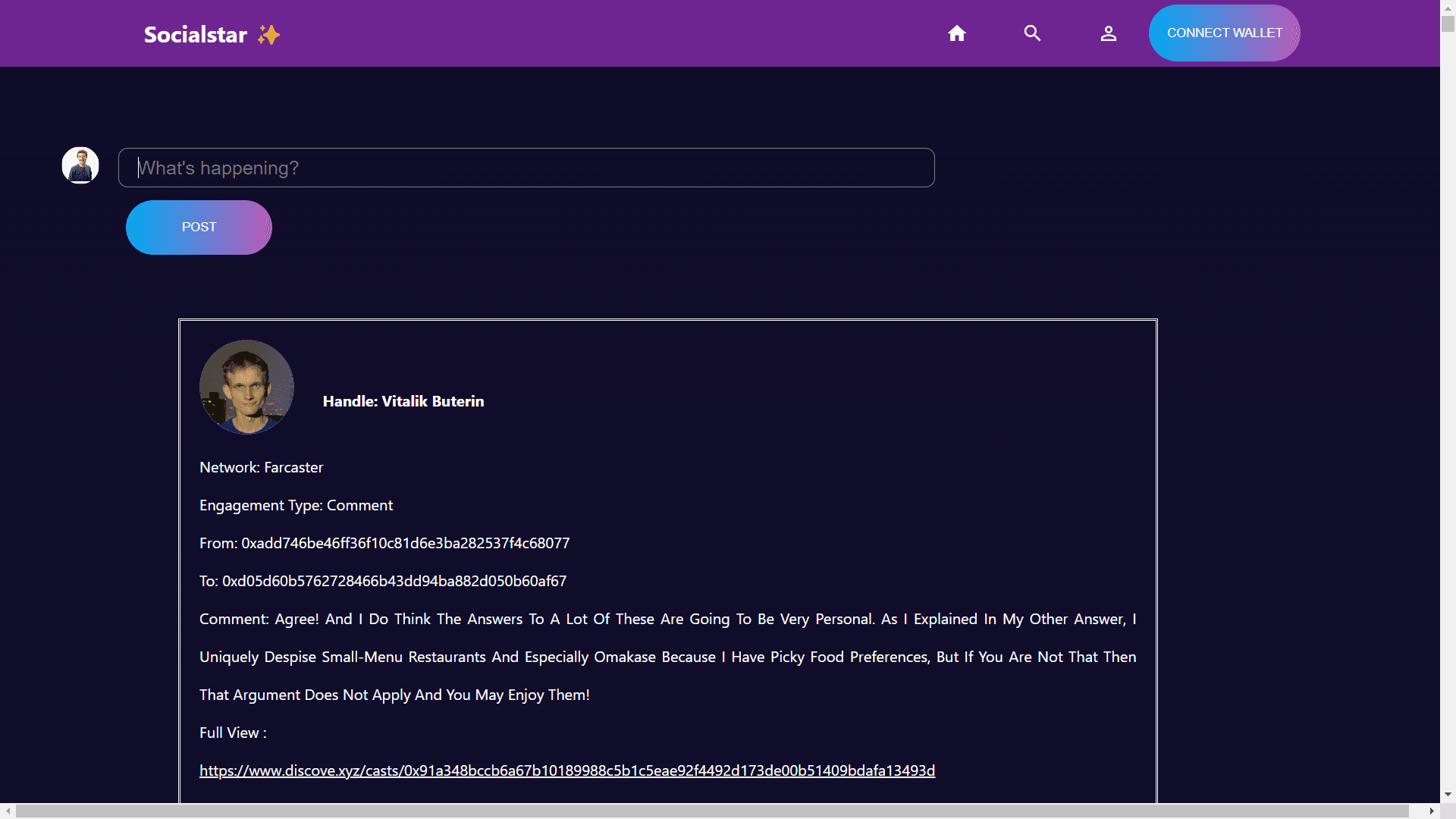Click the comment text starting with Agree
Screen dimensions: 1456x819
668,657
